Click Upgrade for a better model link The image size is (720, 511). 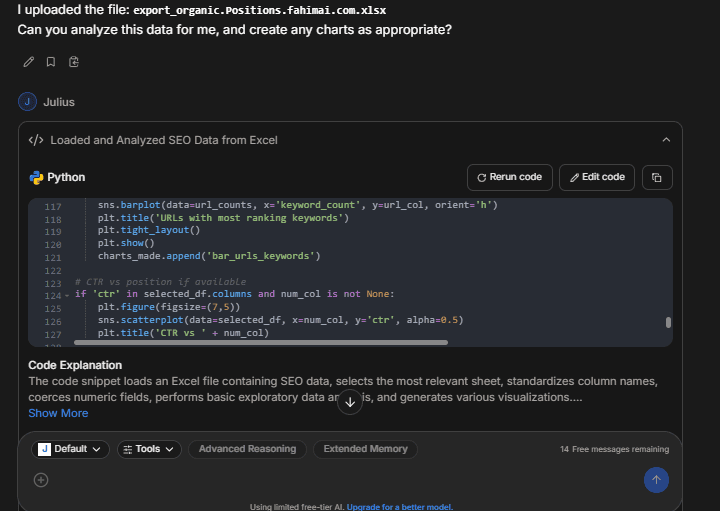pyautogui.click(x=399, y=507)
